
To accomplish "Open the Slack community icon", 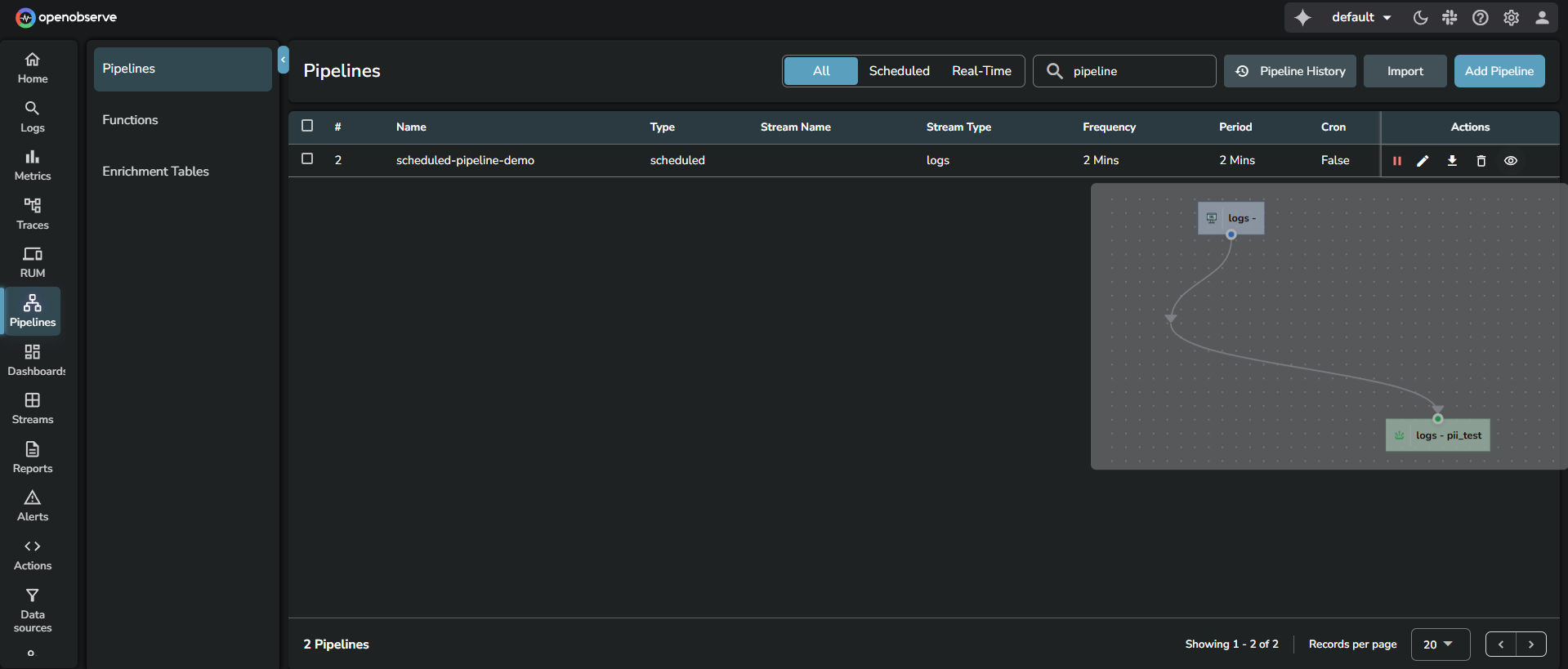I will click(x=1450, y=17).
